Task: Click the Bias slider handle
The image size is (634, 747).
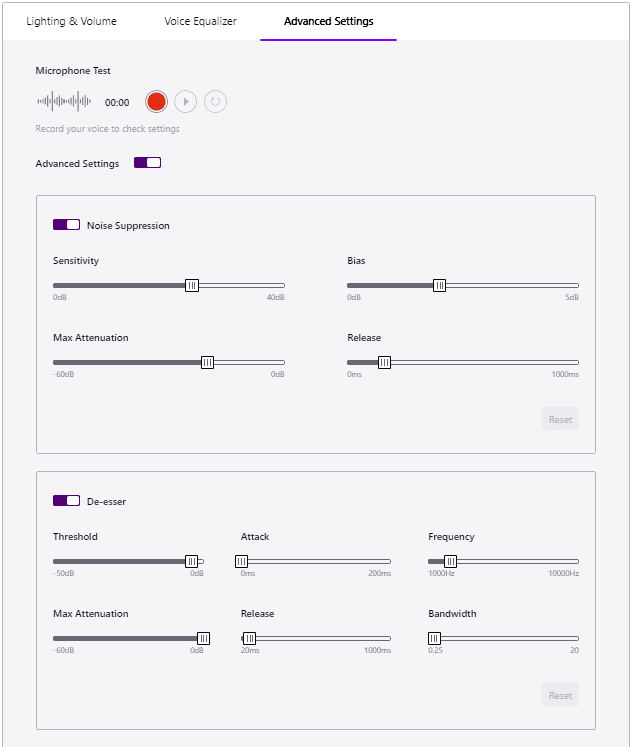Action: (x=439, y=285)
